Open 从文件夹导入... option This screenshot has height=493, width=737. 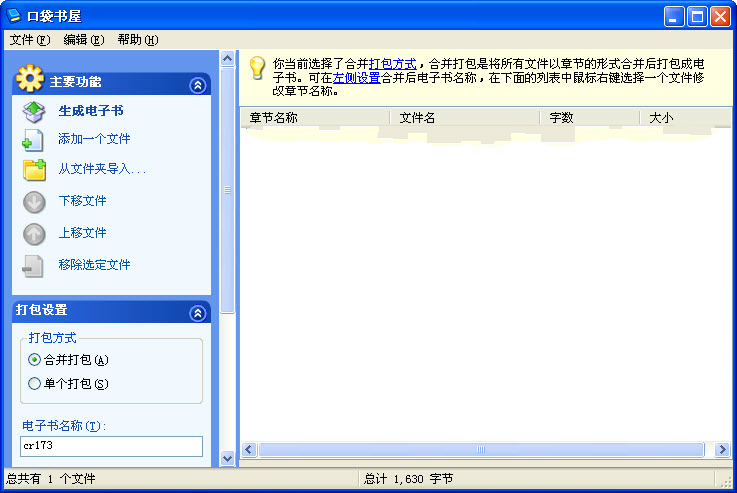(x=102, y=169)
